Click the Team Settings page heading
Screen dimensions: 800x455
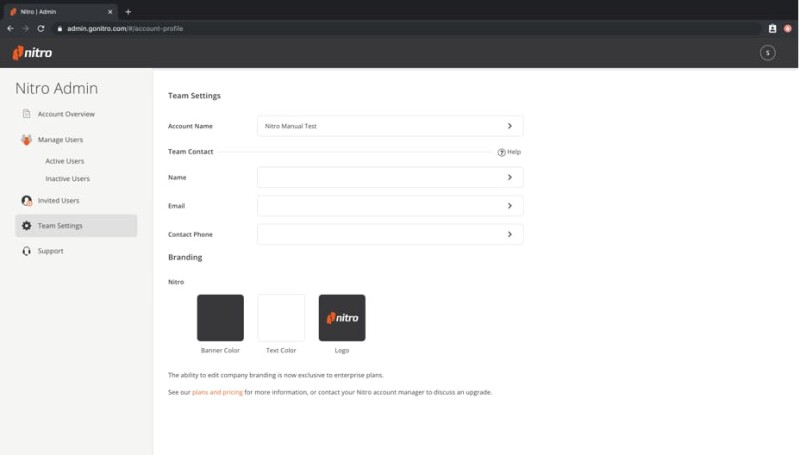[x=194, y=95]
